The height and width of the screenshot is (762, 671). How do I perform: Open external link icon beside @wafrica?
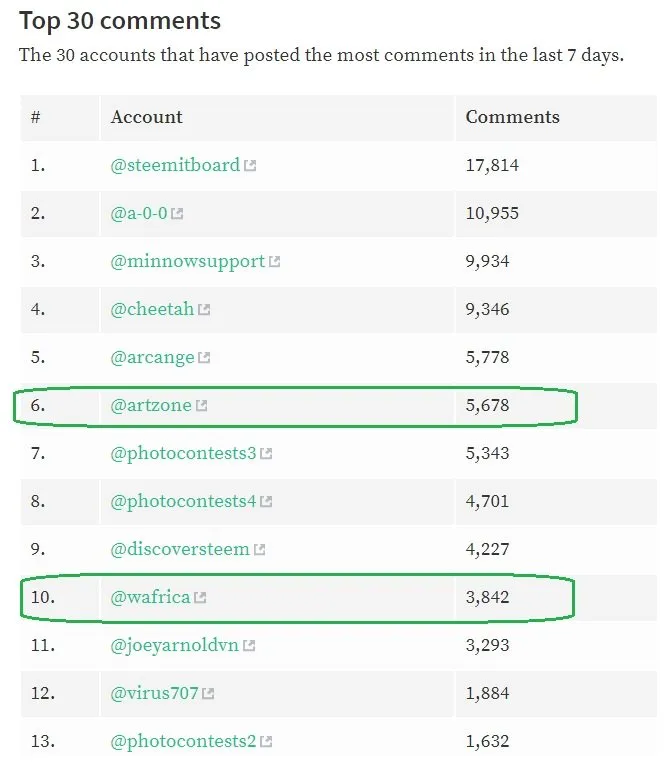(200, 597)
